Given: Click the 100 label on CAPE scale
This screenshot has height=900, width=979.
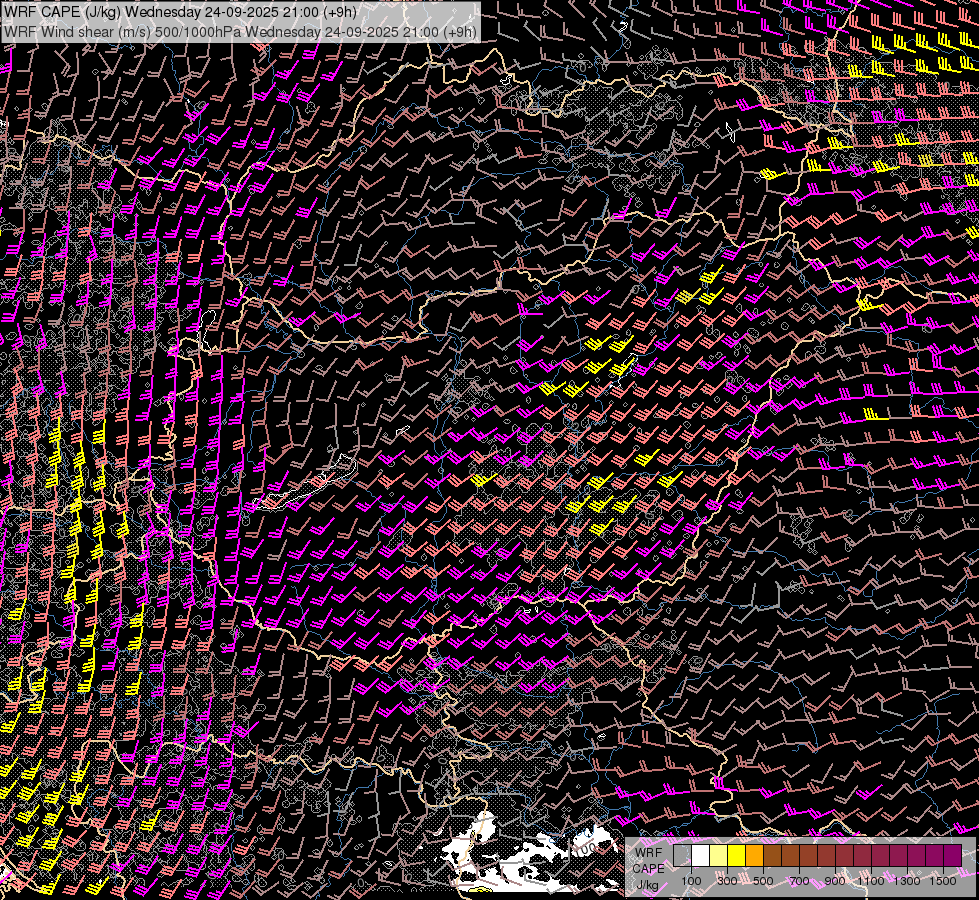Looking at the screenshot, I should (691, 881).
